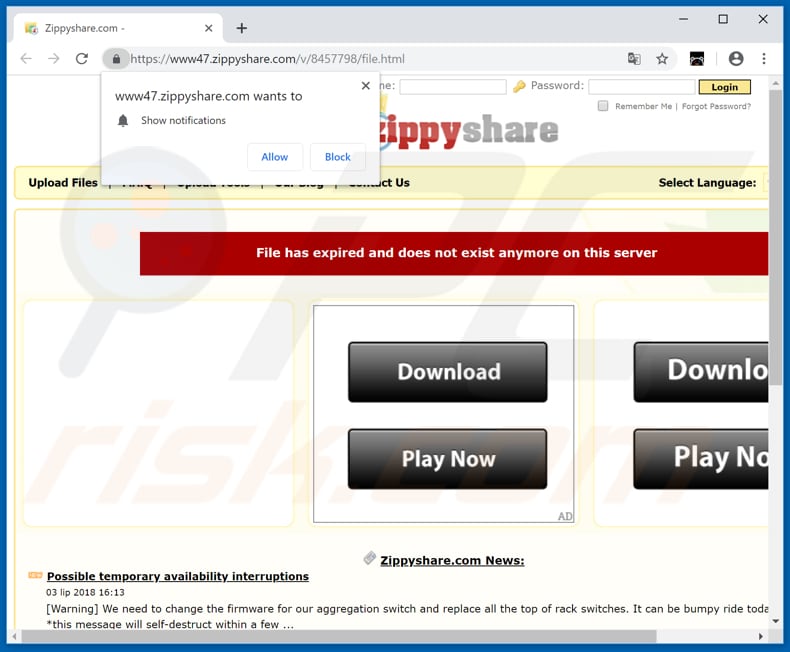790x652 pixels.
Task: Open the Zippyshare.com News link
Action: (x=452, y=560)
